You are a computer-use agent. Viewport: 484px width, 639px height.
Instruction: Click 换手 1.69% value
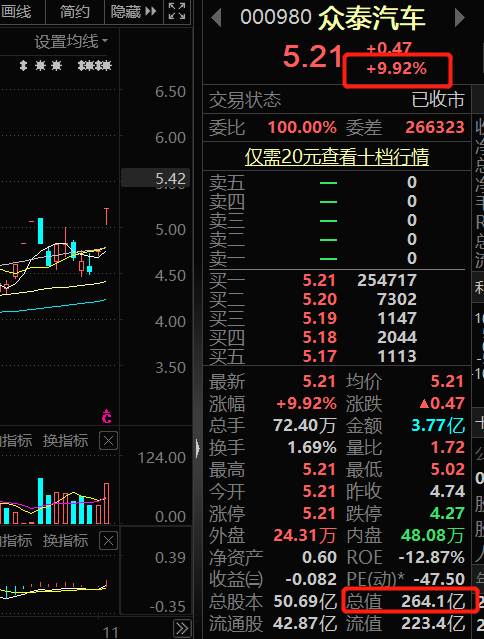(312, 448)
